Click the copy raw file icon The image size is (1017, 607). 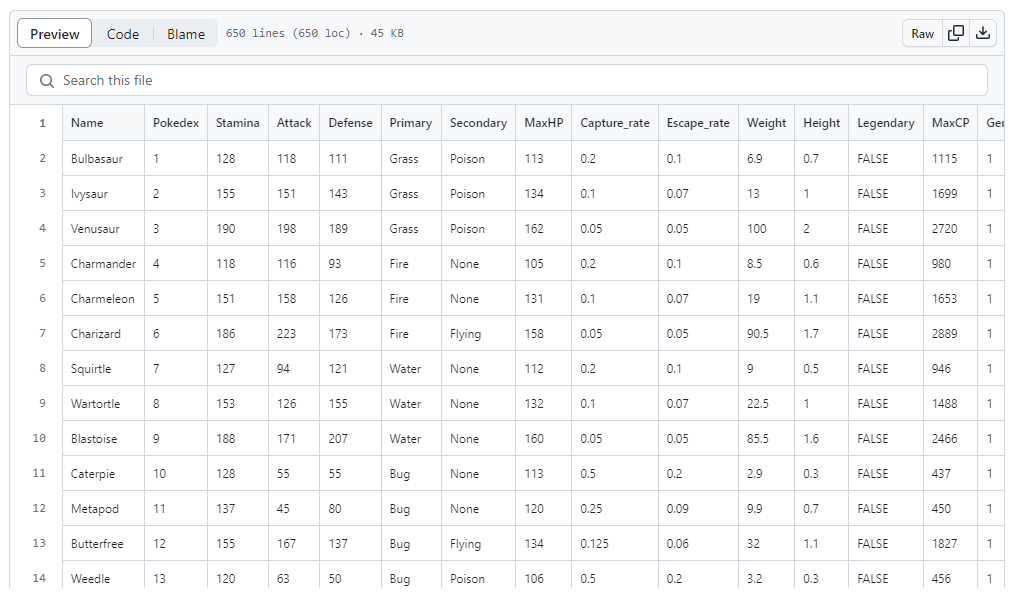[956, 33]
